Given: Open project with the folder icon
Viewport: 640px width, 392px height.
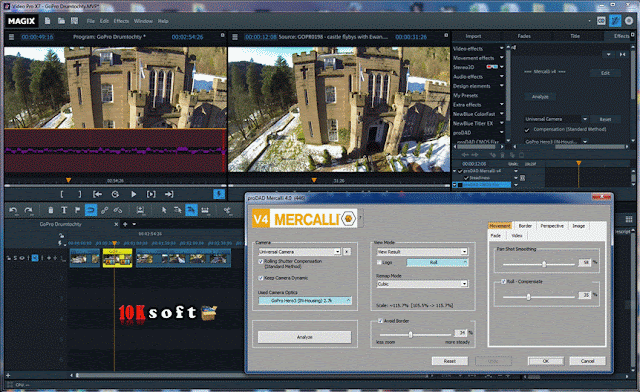Looking at the screenshot, I should (61, 21).
